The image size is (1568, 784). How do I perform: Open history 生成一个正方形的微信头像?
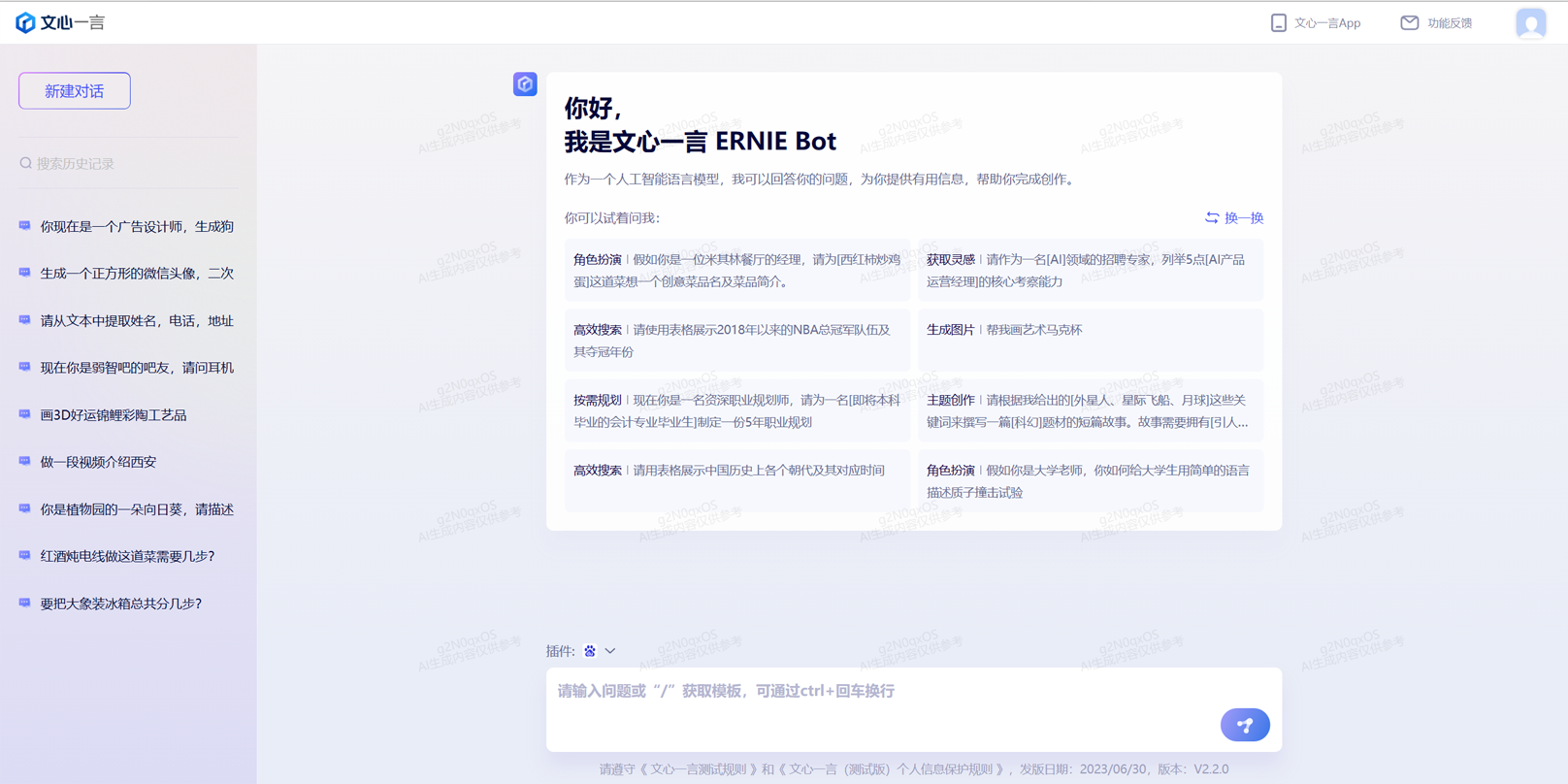point(137,273)
